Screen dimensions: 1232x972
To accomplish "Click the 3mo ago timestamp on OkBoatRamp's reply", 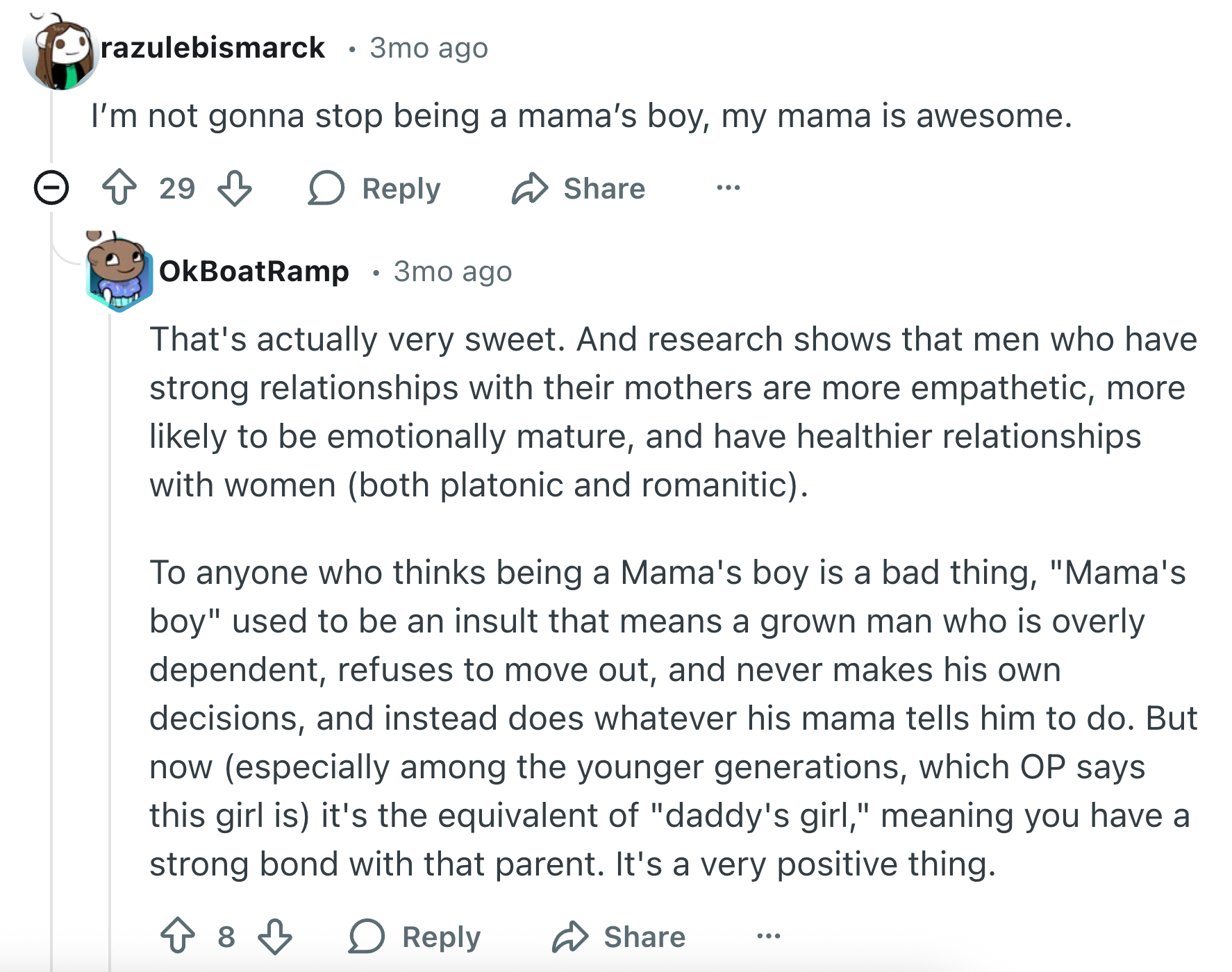I will point(452,271).
